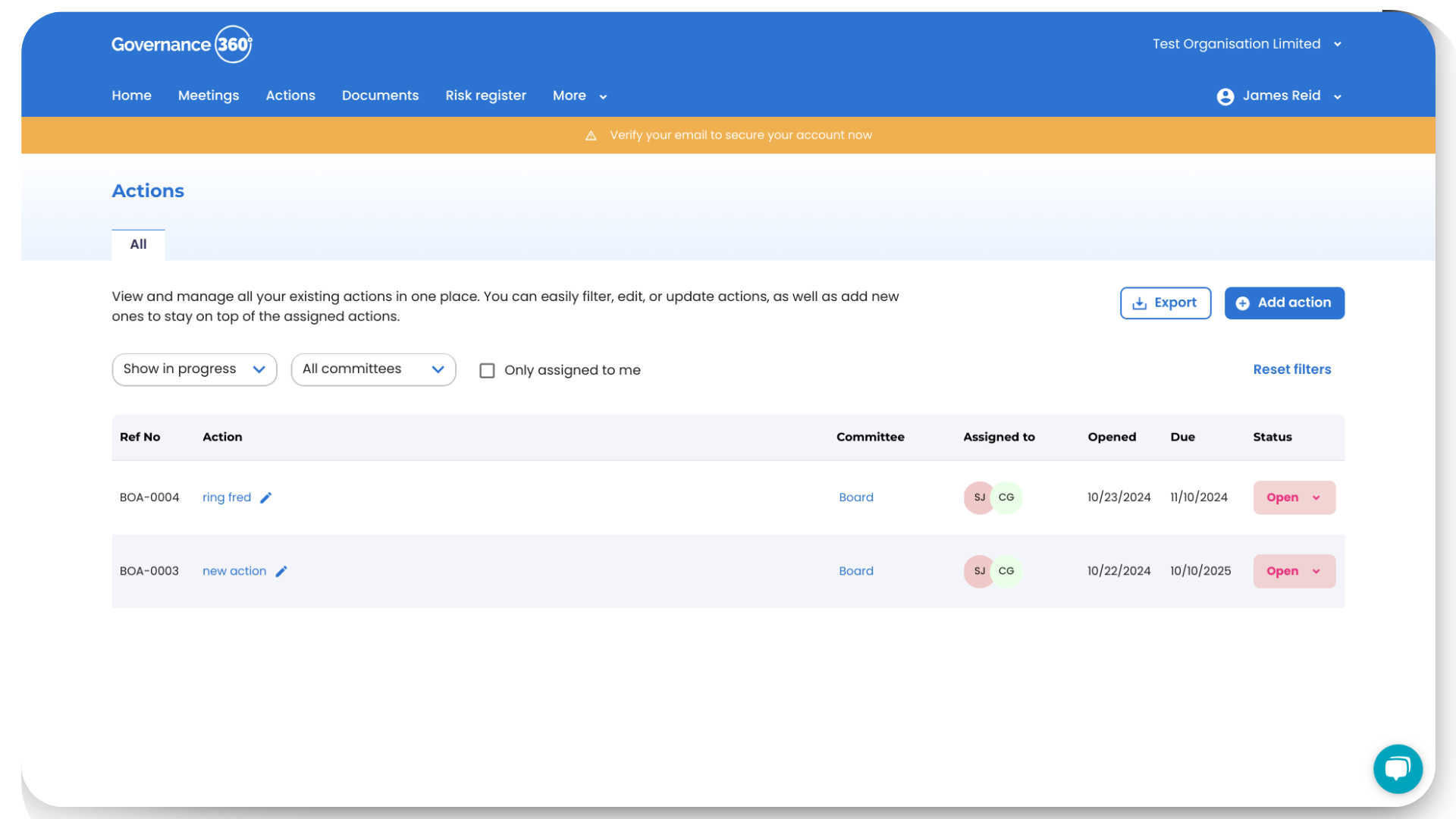Click the Reset filters link
This screenshot has height=819, width=1456.
(x=1291, y=369)
